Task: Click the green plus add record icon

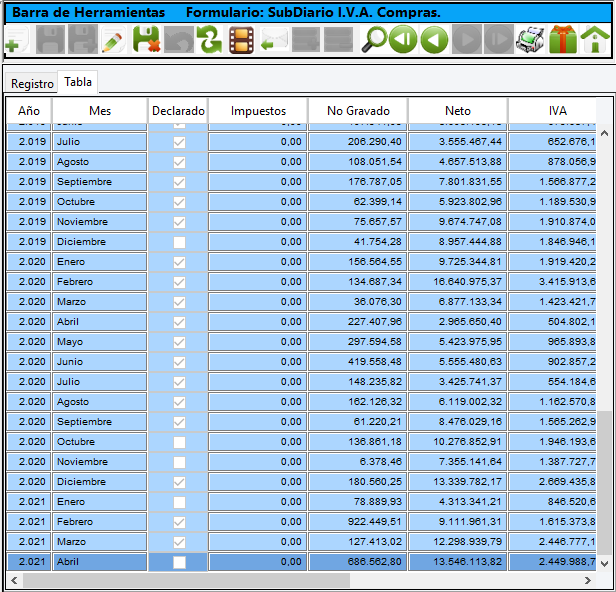Action: [16, 41]
